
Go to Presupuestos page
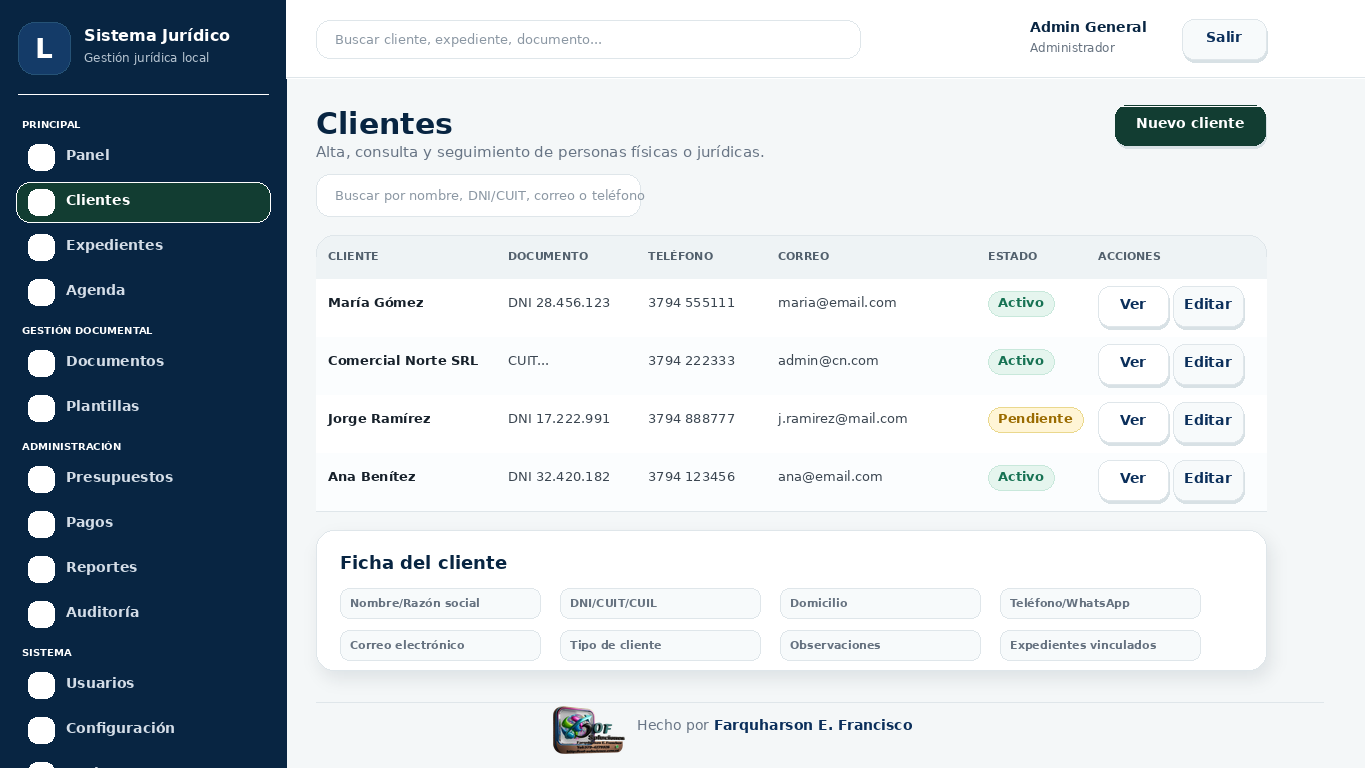coord(143,479)
